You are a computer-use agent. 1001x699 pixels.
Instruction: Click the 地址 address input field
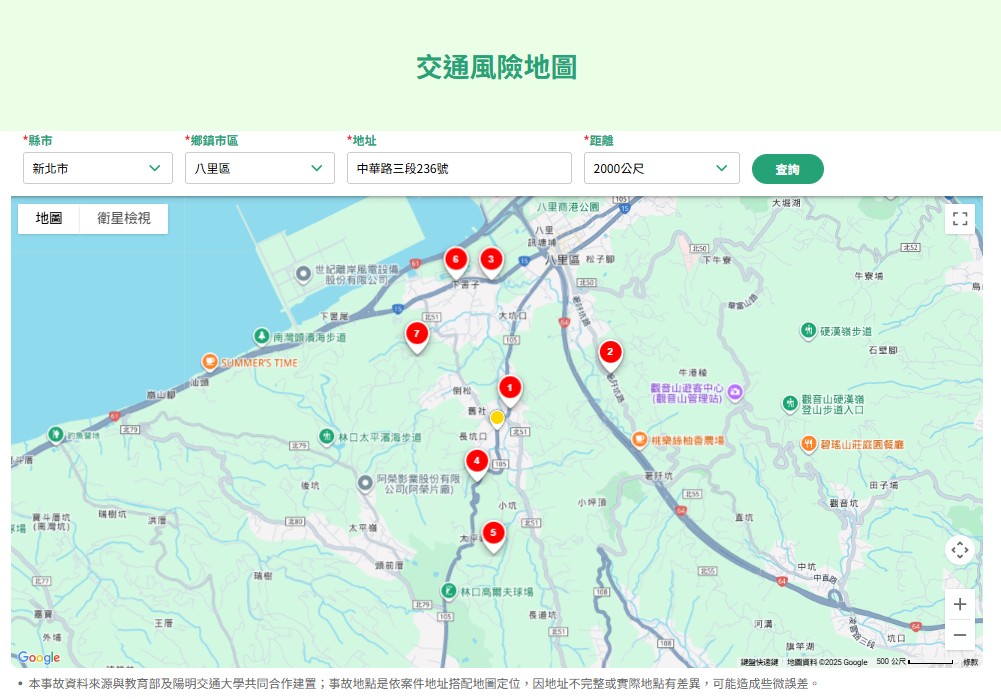point(459,168)
